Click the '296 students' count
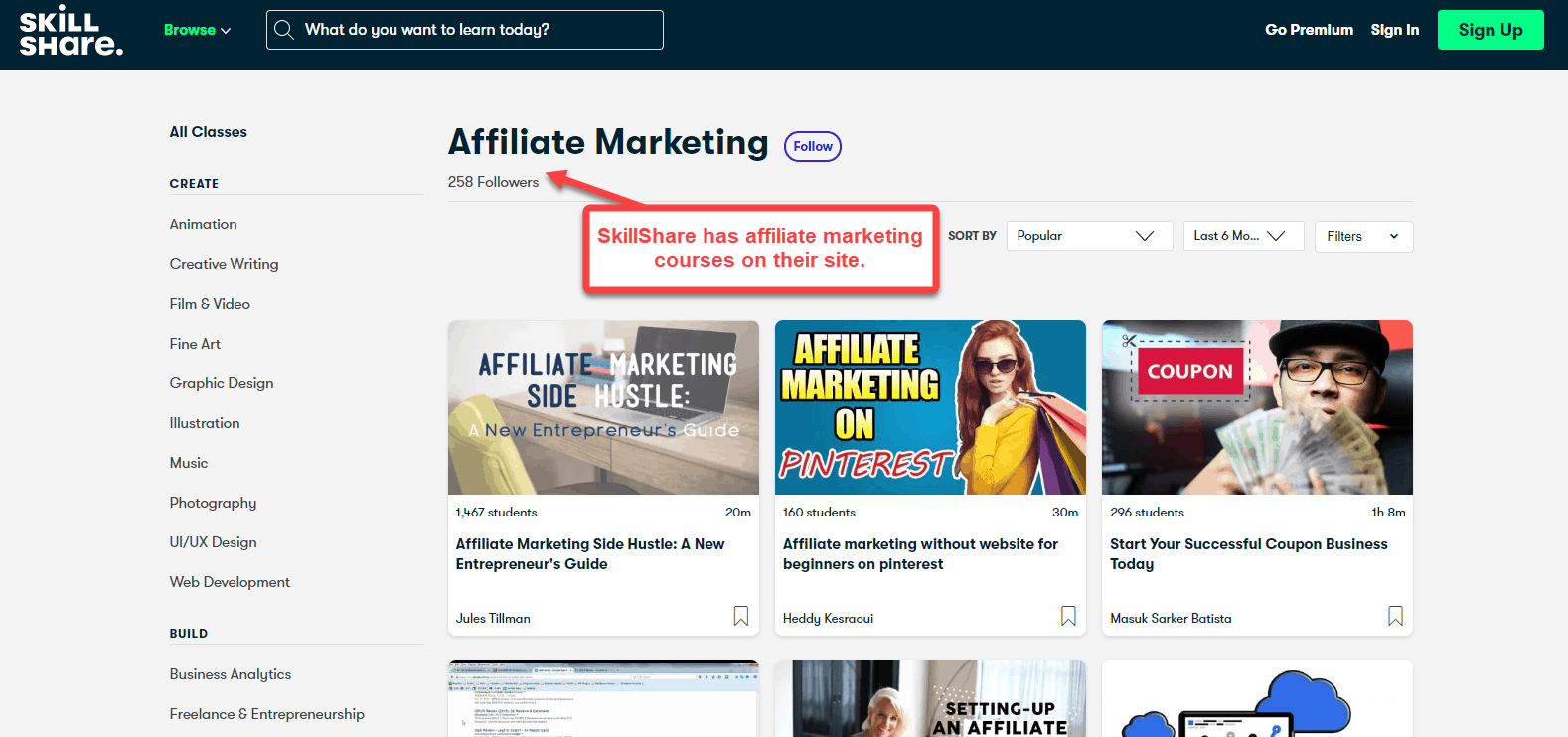 (x=1147, y=513)
